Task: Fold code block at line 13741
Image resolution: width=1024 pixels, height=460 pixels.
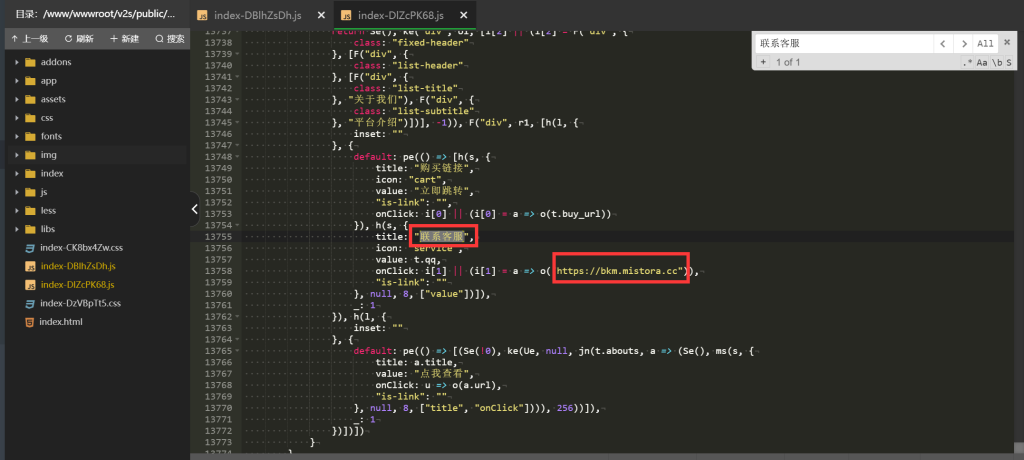Action: (x=238, y=76)
